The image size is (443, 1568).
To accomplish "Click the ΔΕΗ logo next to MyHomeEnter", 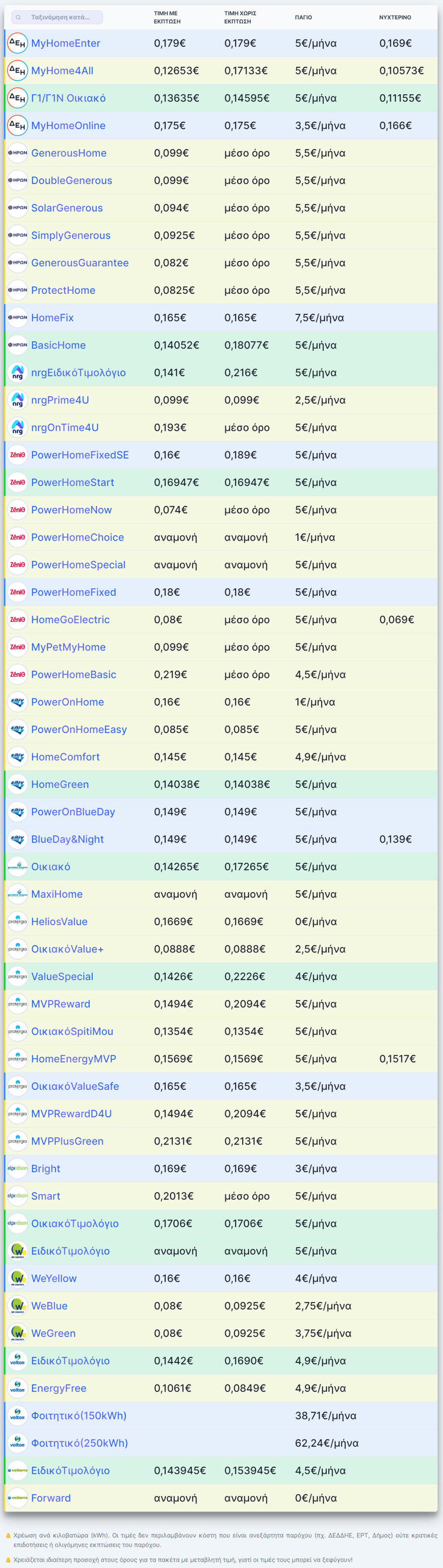I will 18,43.
